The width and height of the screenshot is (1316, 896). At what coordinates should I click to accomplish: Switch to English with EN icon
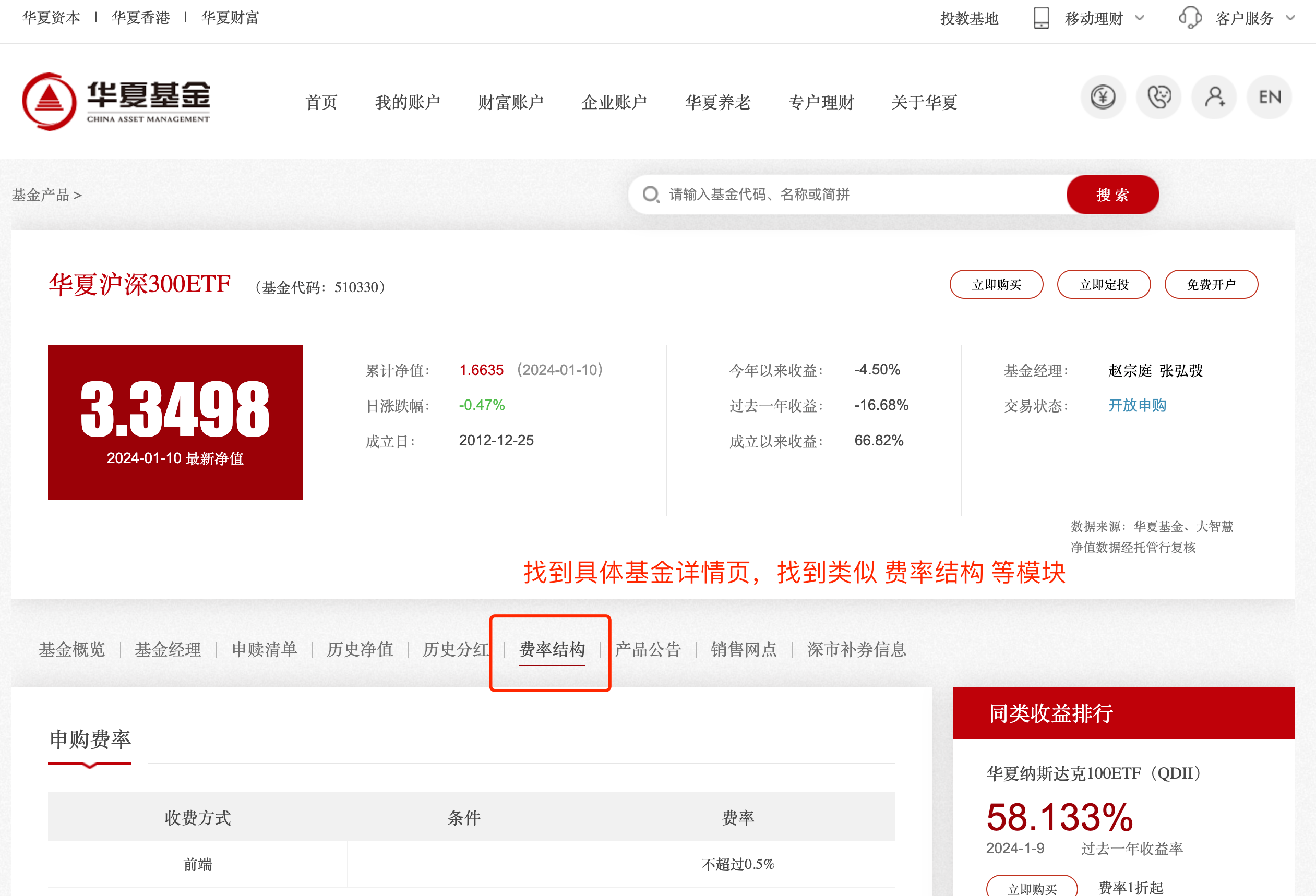tap(1269, 97)
